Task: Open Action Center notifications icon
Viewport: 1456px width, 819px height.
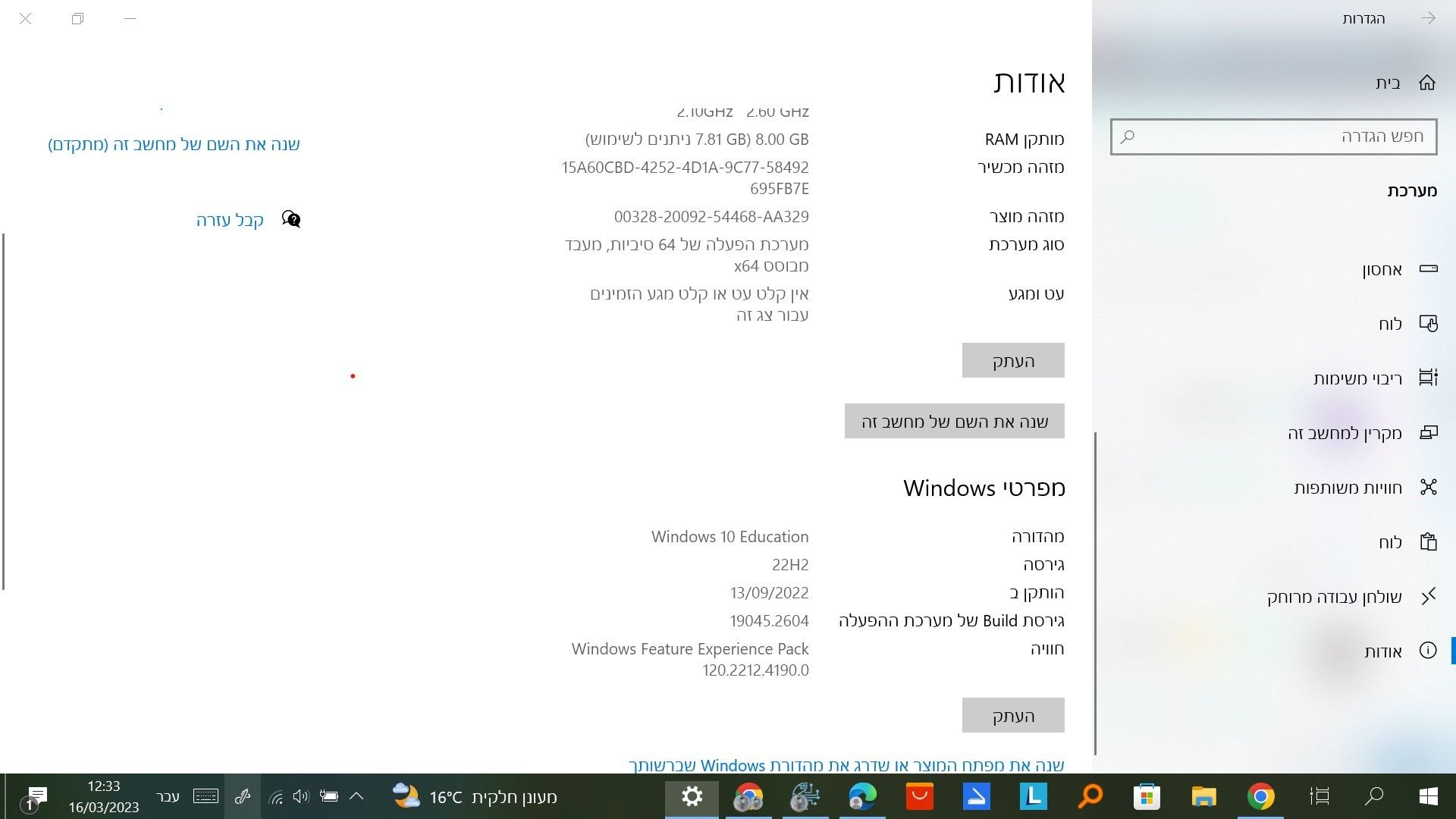Action: pos(34,798)
